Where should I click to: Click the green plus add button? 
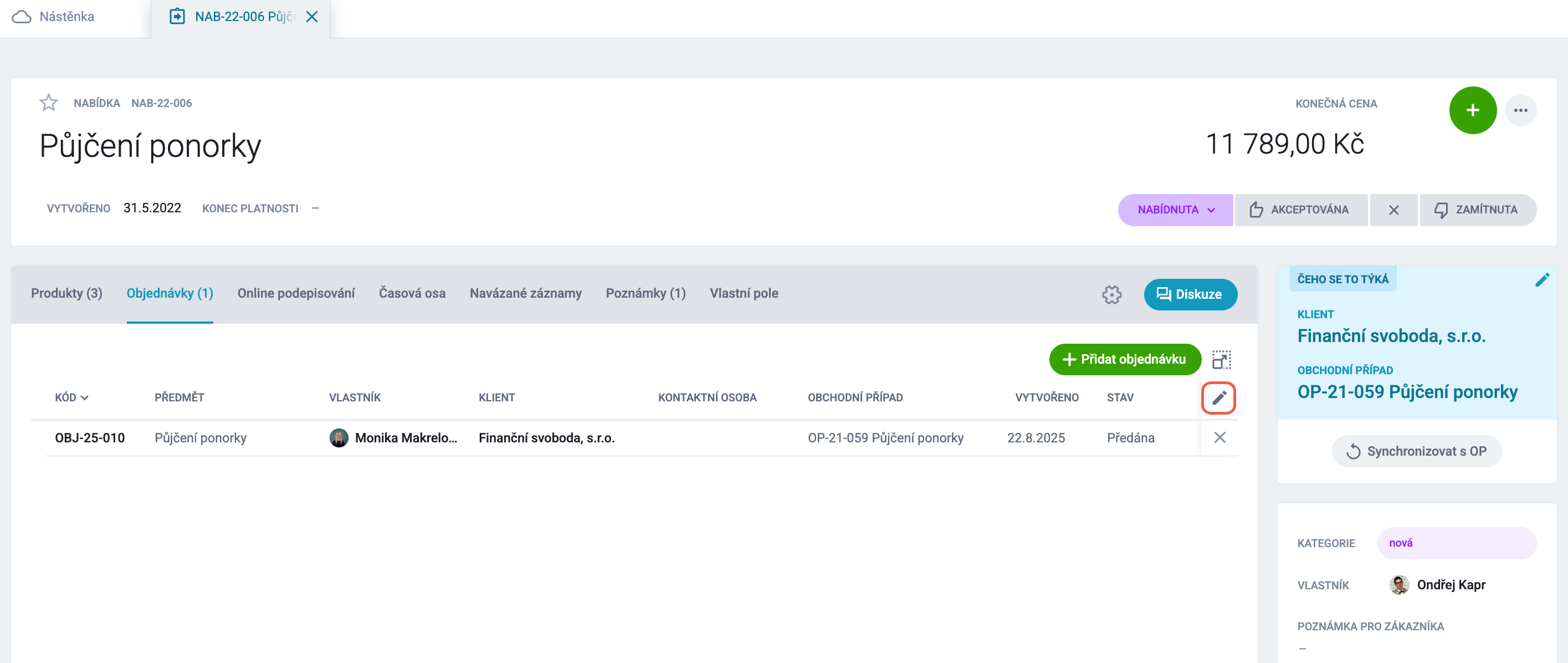[1472, 110]
